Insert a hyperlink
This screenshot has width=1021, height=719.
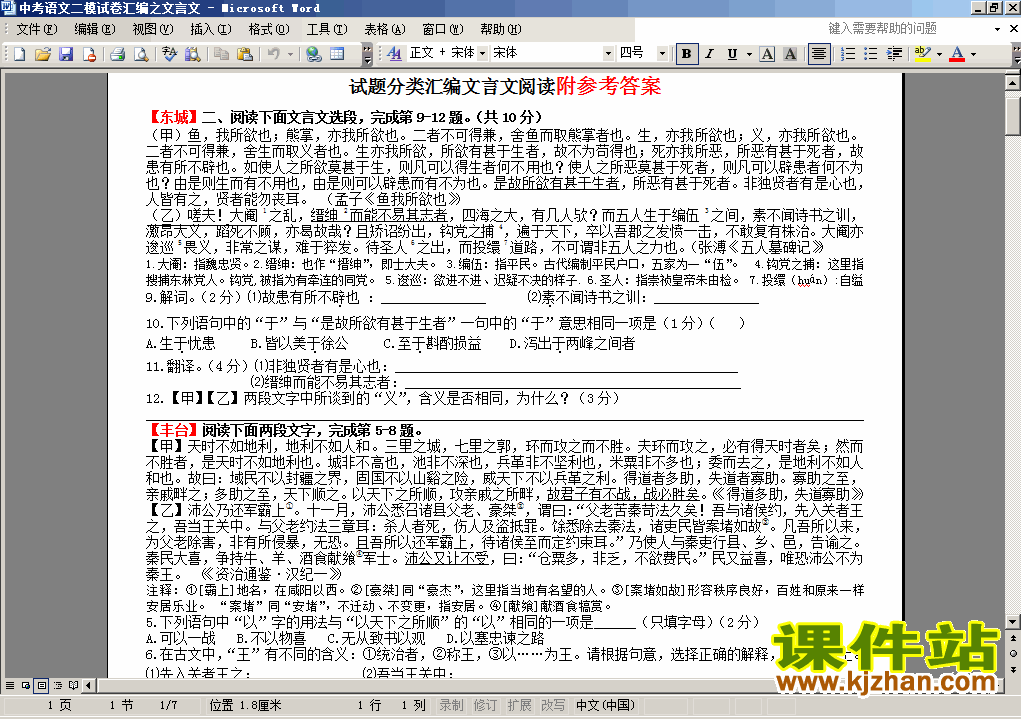pyautogui.click(x=314, y=54)
